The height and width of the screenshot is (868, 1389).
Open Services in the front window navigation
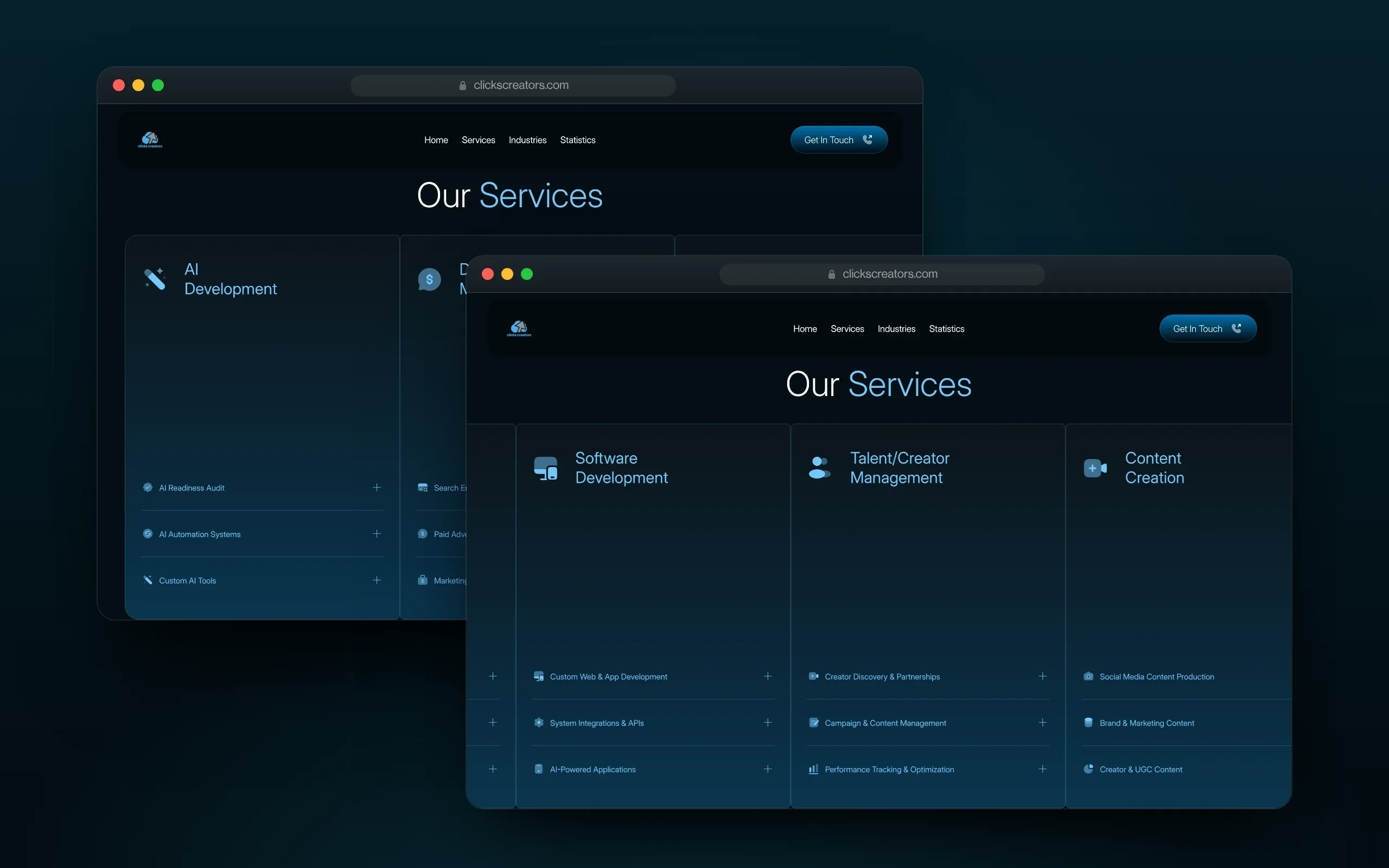click(847, 328)
